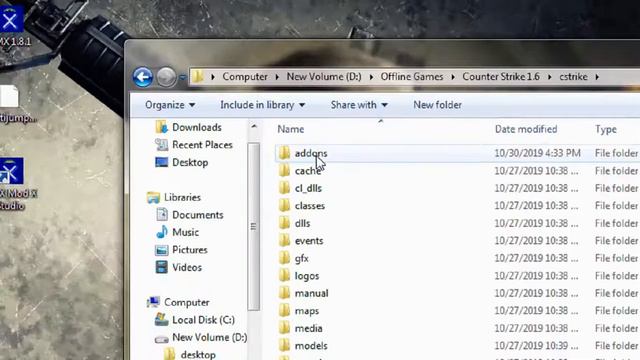Select the classes folder icon
Image resolution: width=640 pixels, height=360 pixels.
pos(284,205)
